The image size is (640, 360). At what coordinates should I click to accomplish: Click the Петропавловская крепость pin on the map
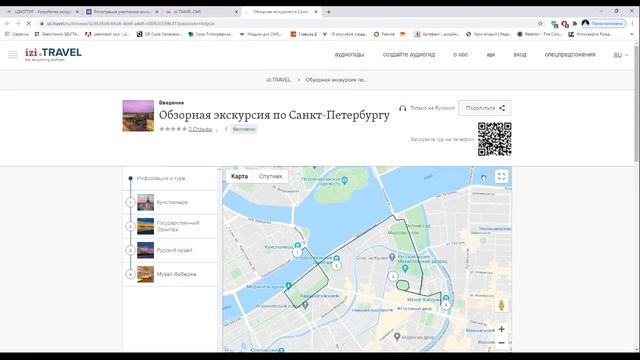pos(345,180)
